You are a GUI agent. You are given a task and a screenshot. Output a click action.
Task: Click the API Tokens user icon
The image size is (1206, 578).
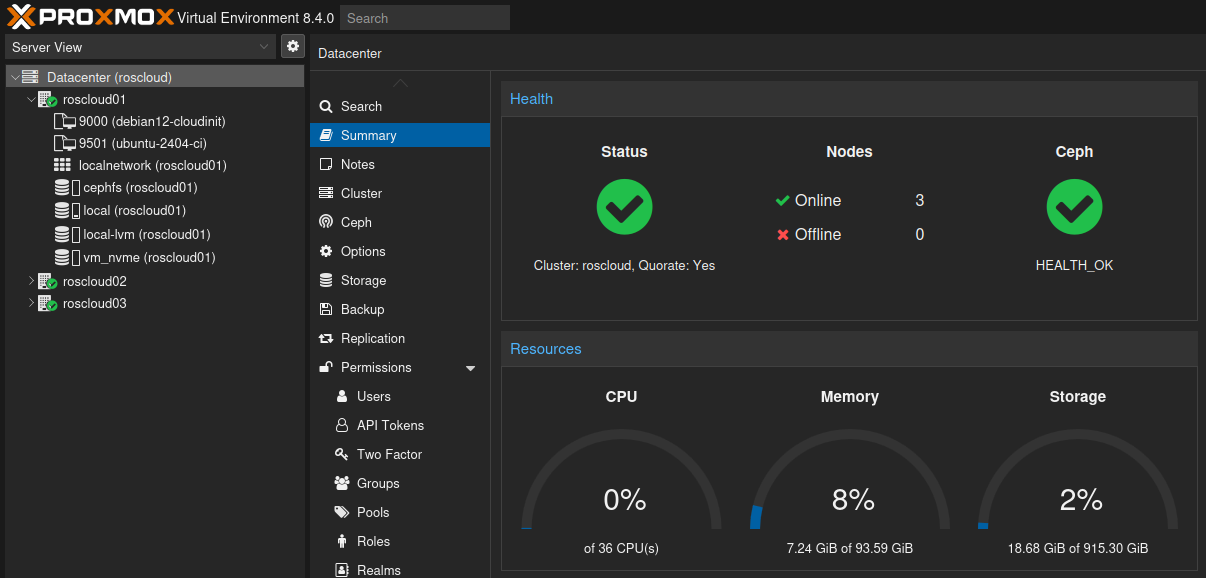(341, 425)
